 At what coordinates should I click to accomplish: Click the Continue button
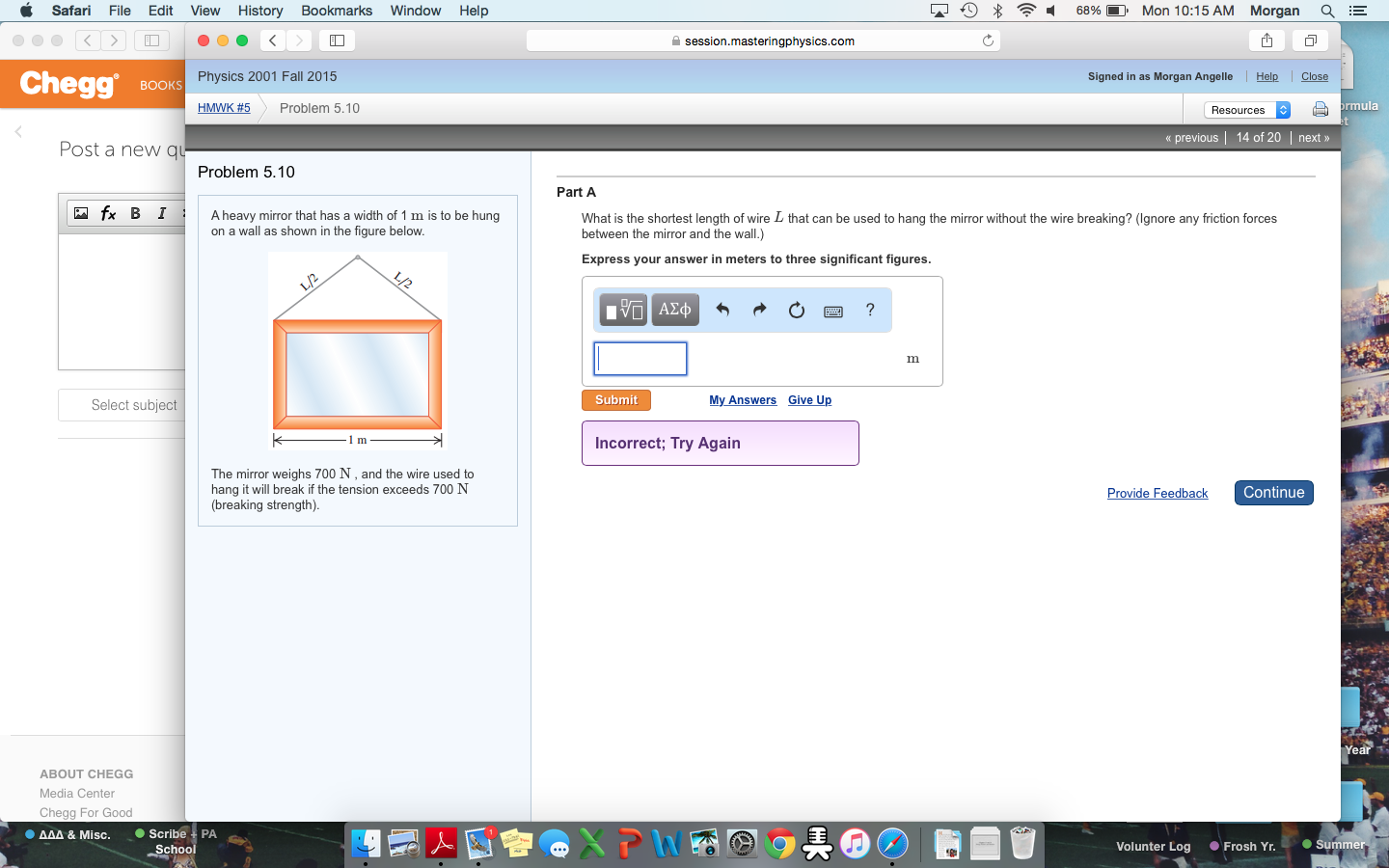click(1273, 493)
